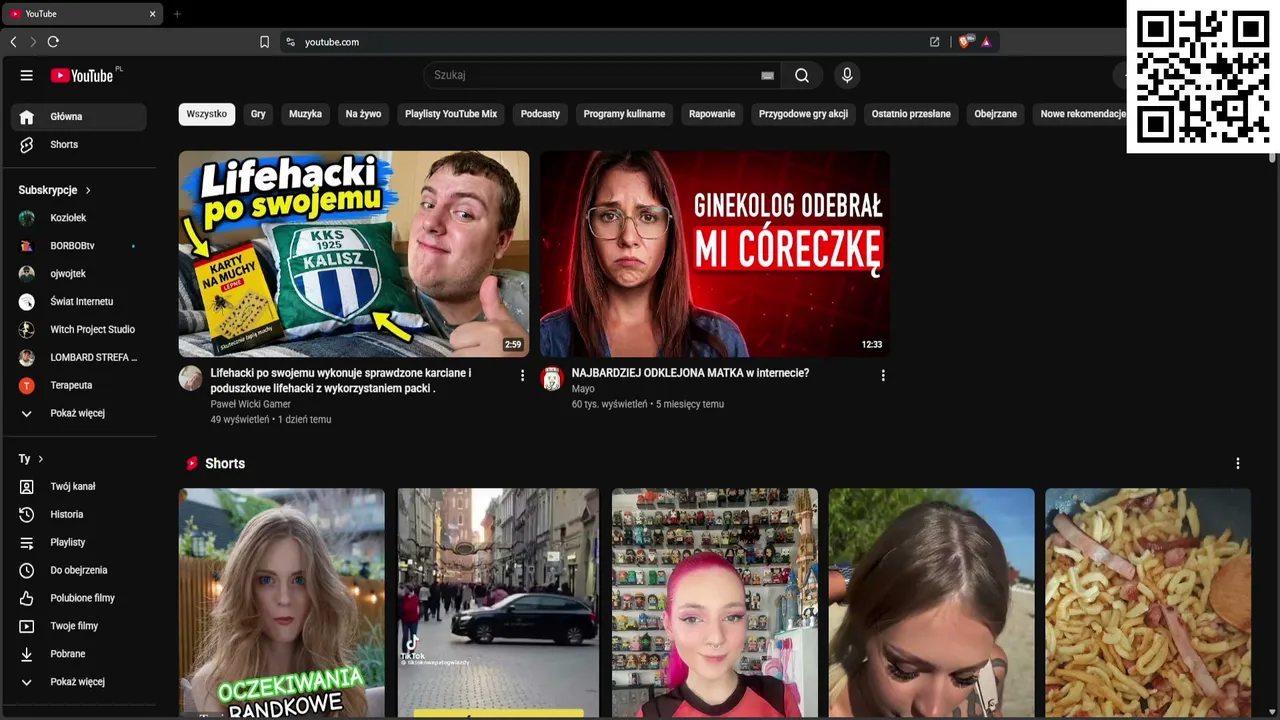Open the Ty section header
This screenshot has width=1280, height=720.
click(31, 459)
